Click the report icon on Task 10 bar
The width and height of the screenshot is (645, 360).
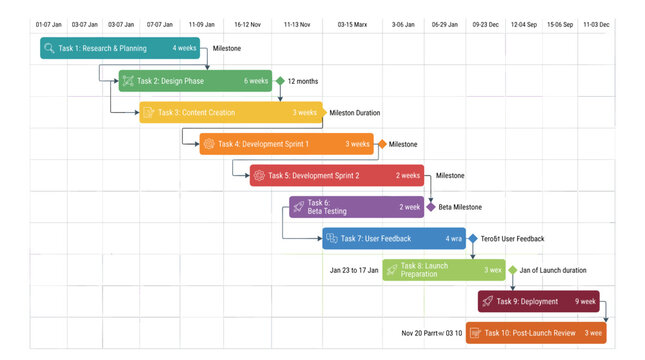(x=475, y=333)
